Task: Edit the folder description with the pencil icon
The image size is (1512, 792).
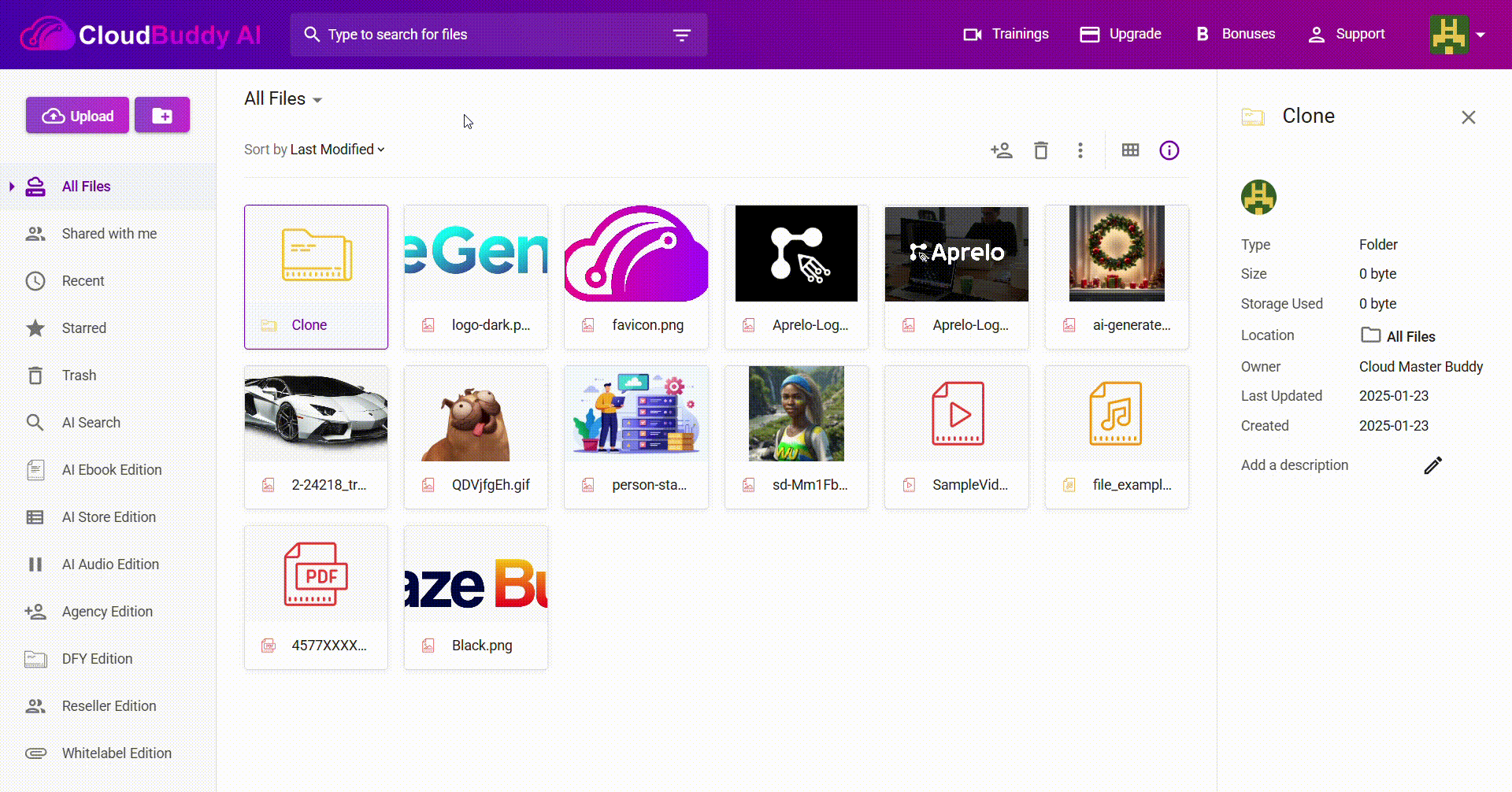Action: pyautogui.click(x=1432, y=465)
